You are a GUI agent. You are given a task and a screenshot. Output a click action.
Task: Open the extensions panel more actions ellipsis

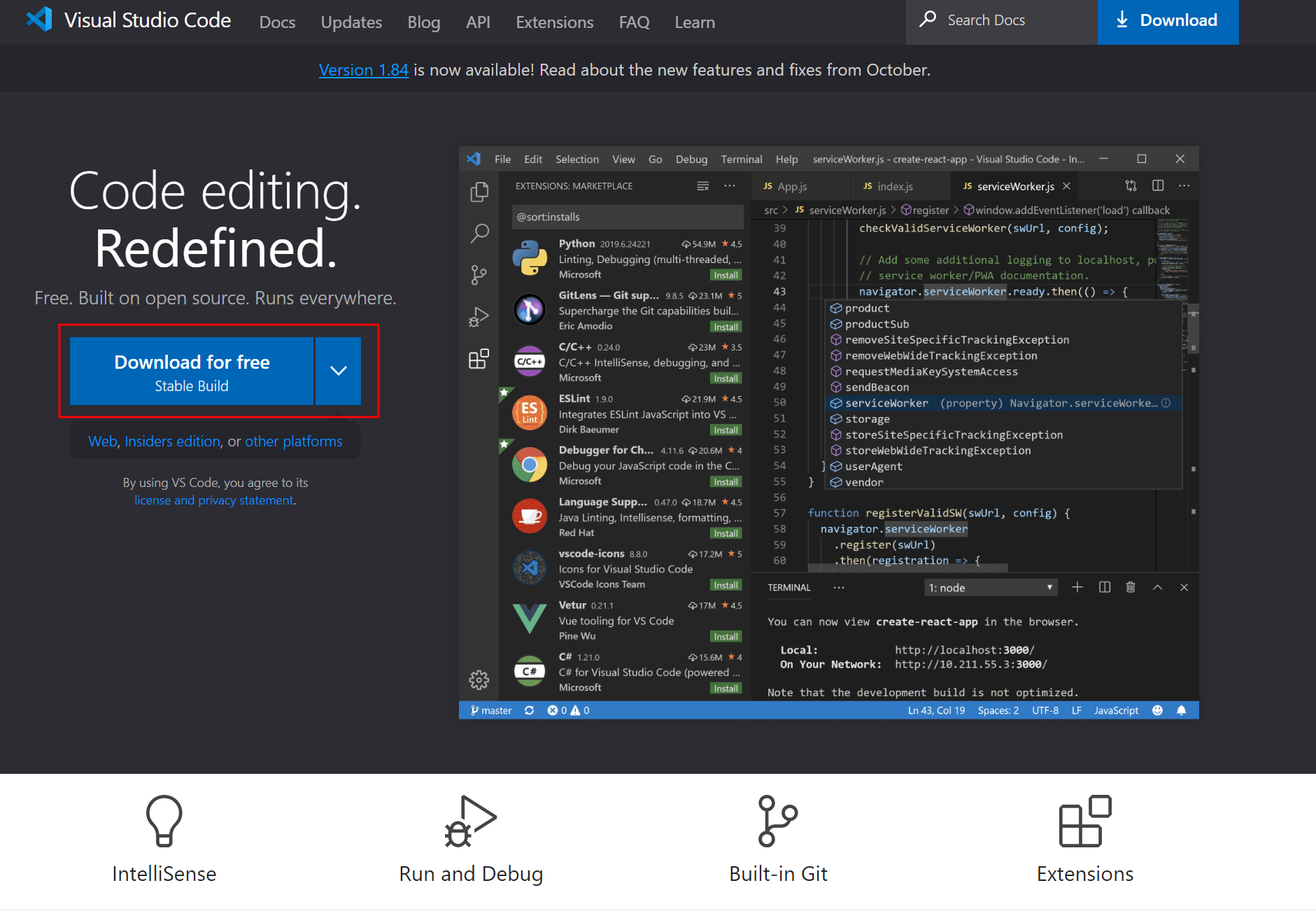point(730,186)
